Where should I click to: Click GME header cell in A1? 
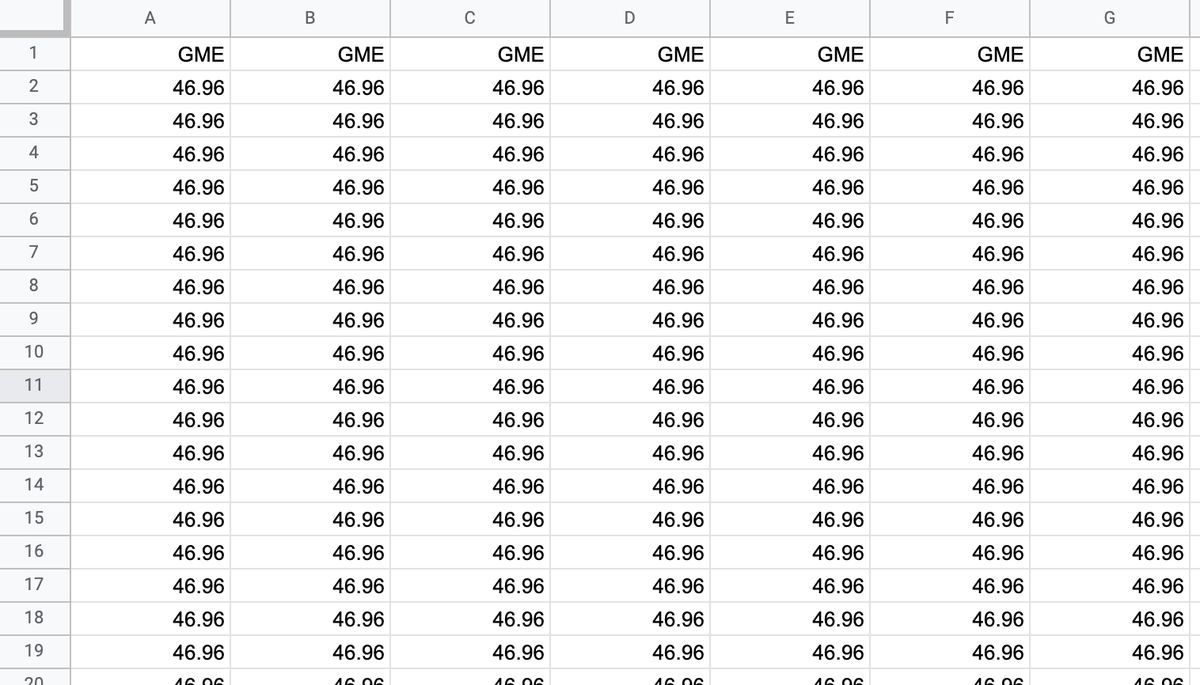click(150, 55)
